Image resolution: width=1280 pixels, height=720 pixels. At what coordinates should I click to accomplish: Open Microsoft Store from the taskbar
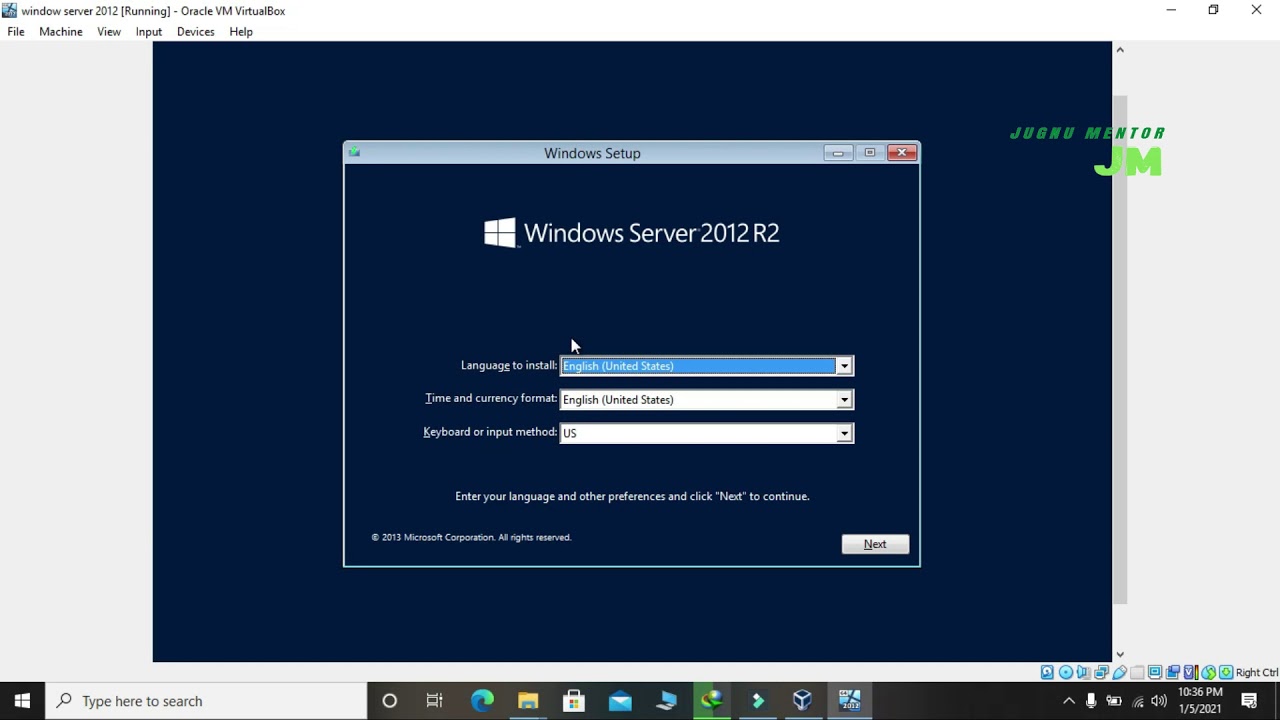click(574, 701)
